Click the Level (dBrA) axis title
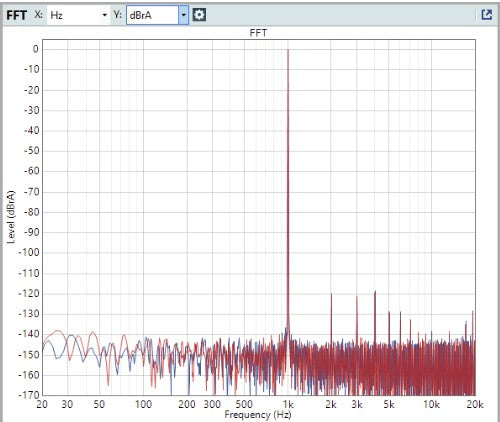 pos(11,217)
